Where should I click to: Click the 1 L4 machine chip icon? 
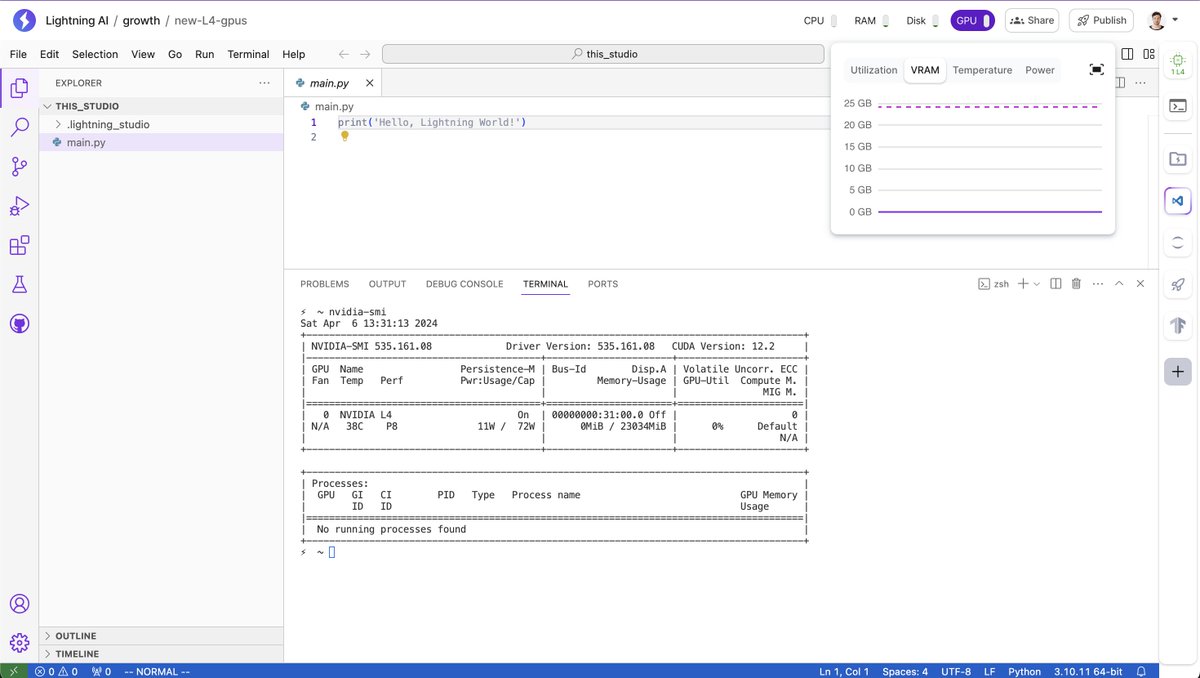coord(1177,63)
